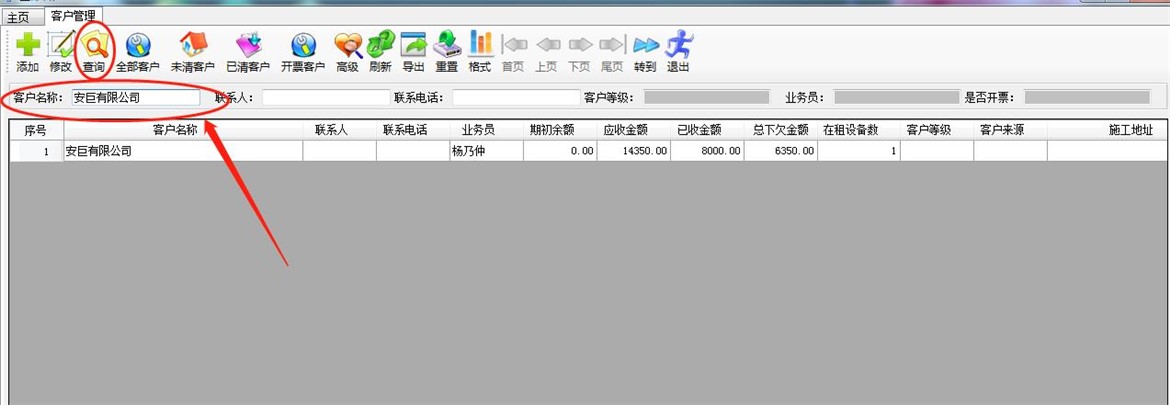Click the 总下欠金额 column header
Image resolution: width=1170 pixels, height=405 pixels.
tap(780, 131)
